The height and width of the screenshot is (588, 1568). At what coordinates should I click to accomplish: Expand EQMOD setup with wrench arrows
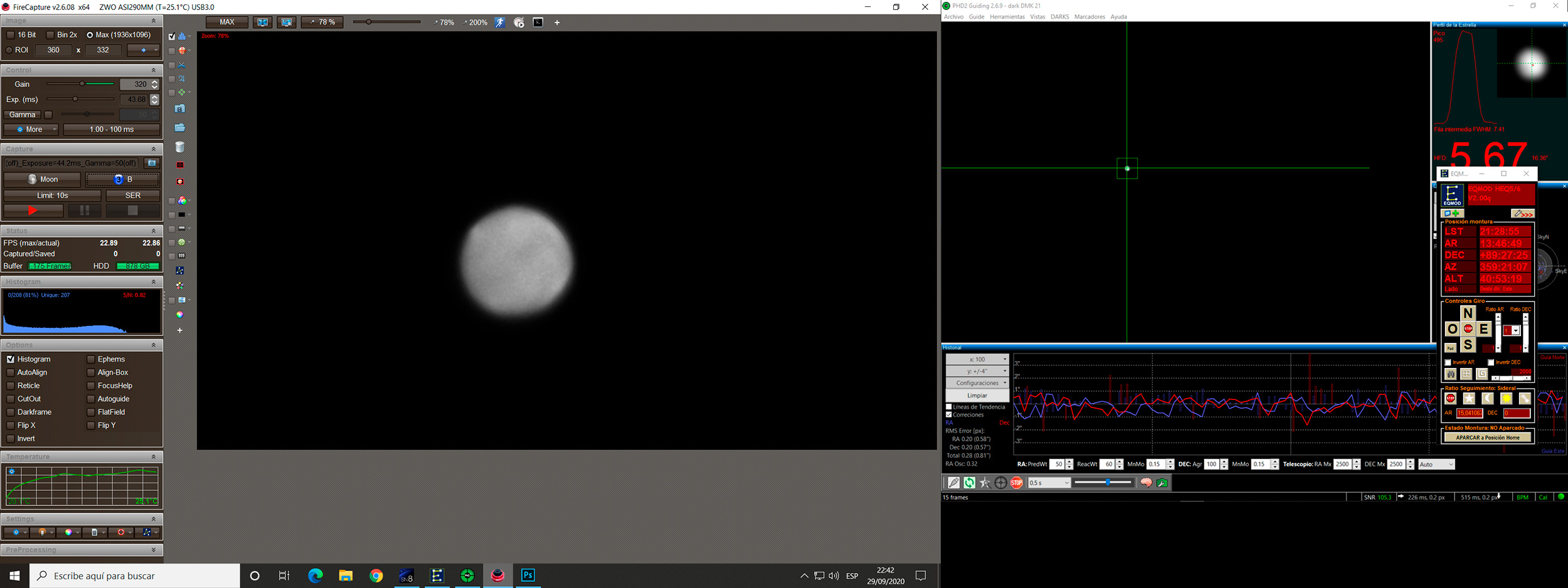(1523, 214)
